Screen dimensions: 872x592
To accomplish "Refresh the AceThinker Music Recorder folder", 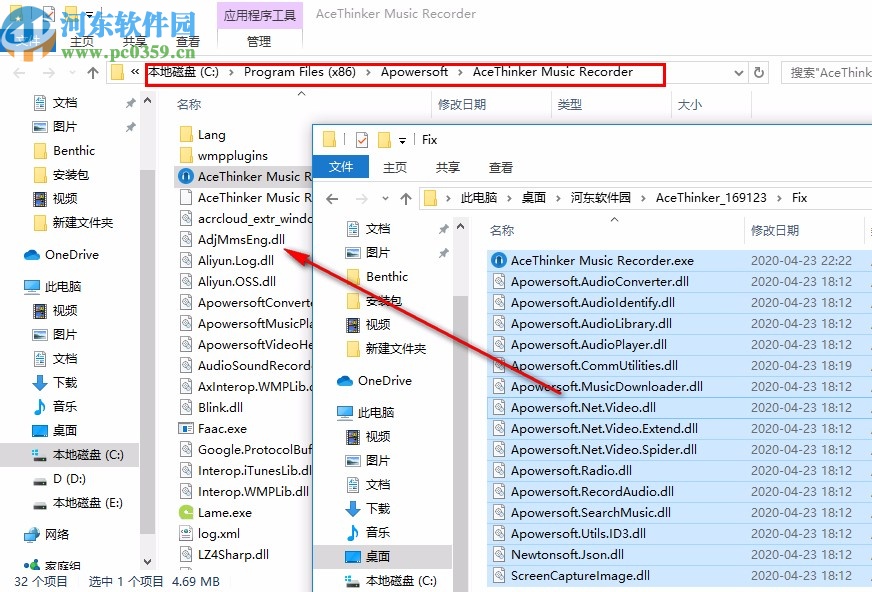I will [759, 73].
